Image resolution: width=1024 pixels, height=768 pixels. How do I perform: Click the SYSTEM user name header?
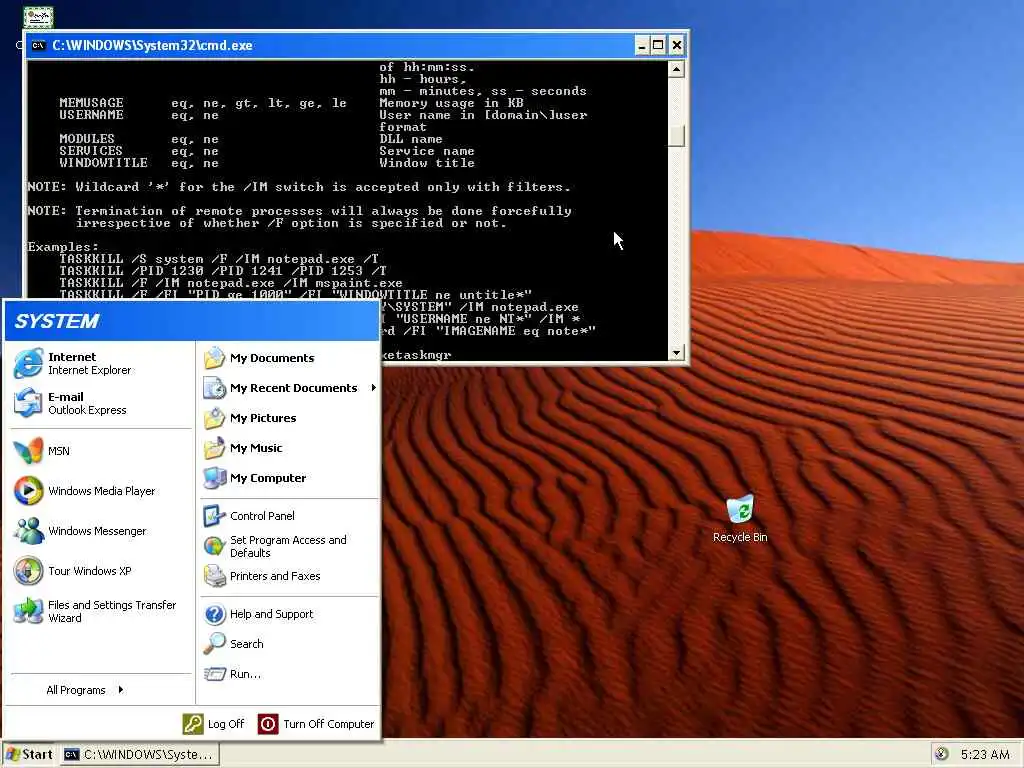click(x=57, y=321)
